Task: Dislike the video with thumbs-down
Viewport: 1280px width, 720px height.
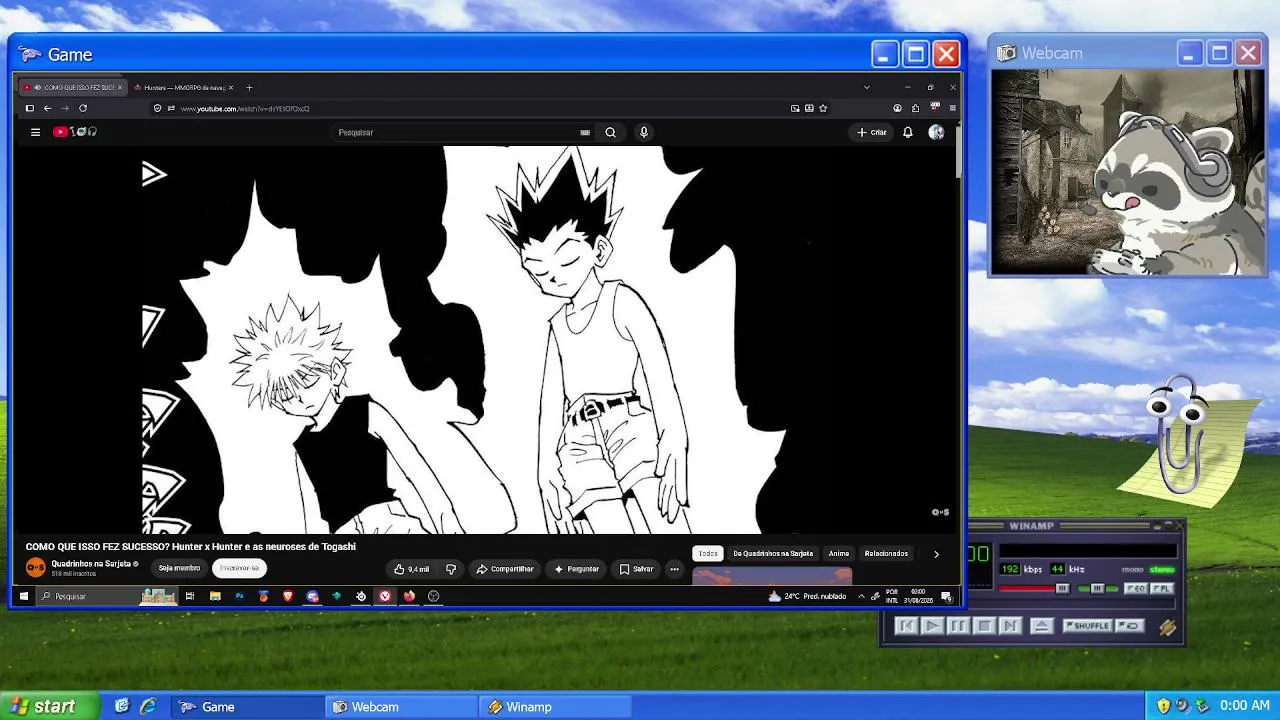Action: coord(451,569)
